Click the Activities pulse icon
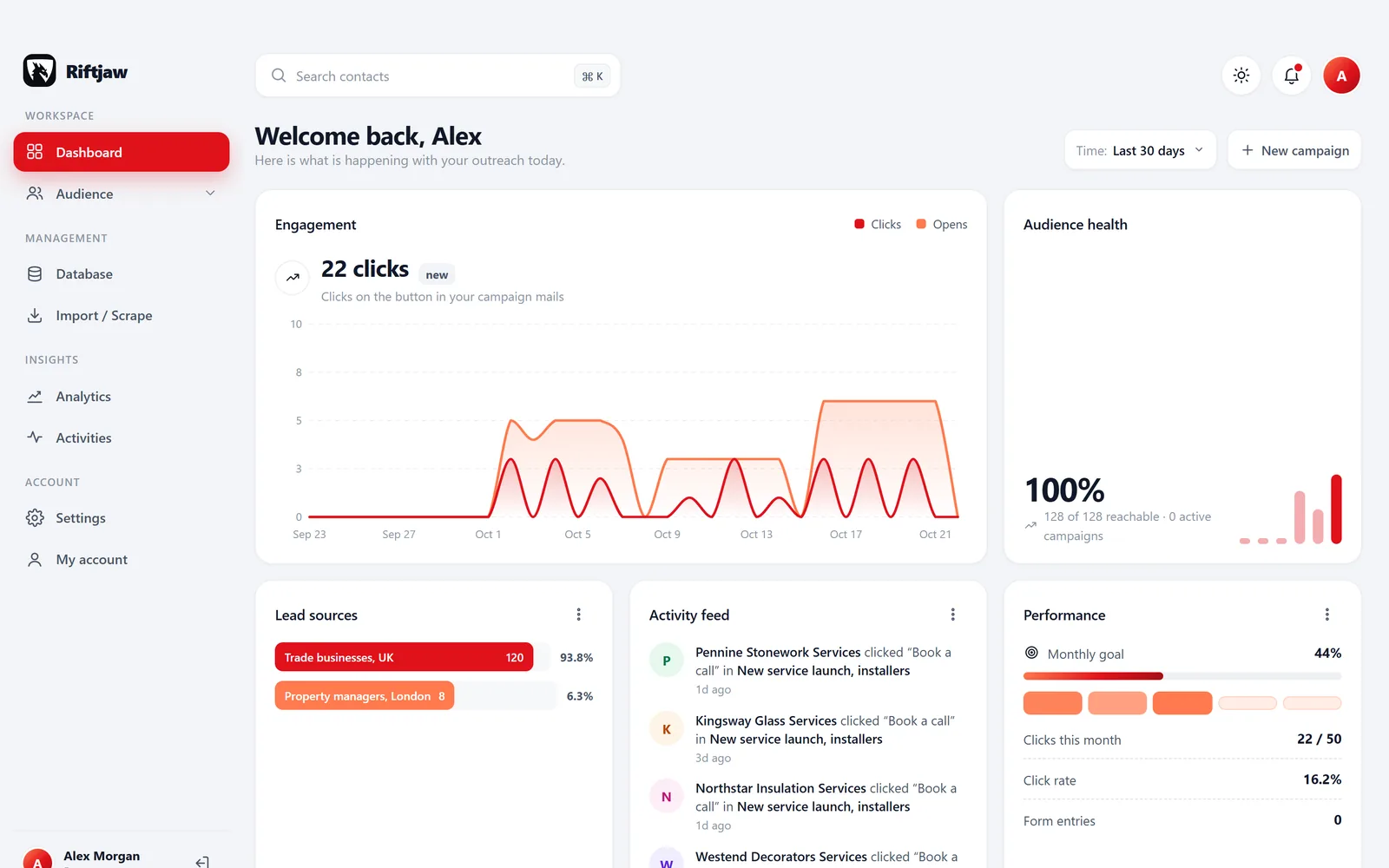1389x868 pixels. click(x=35, y=437)
